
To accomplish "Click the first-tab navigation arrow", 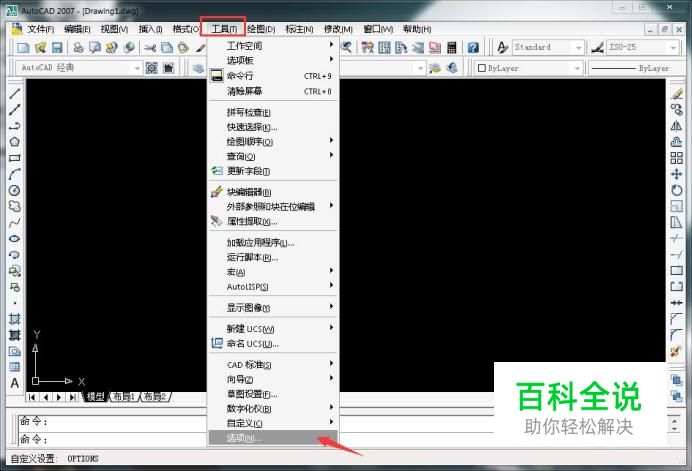I will [32, 397].
